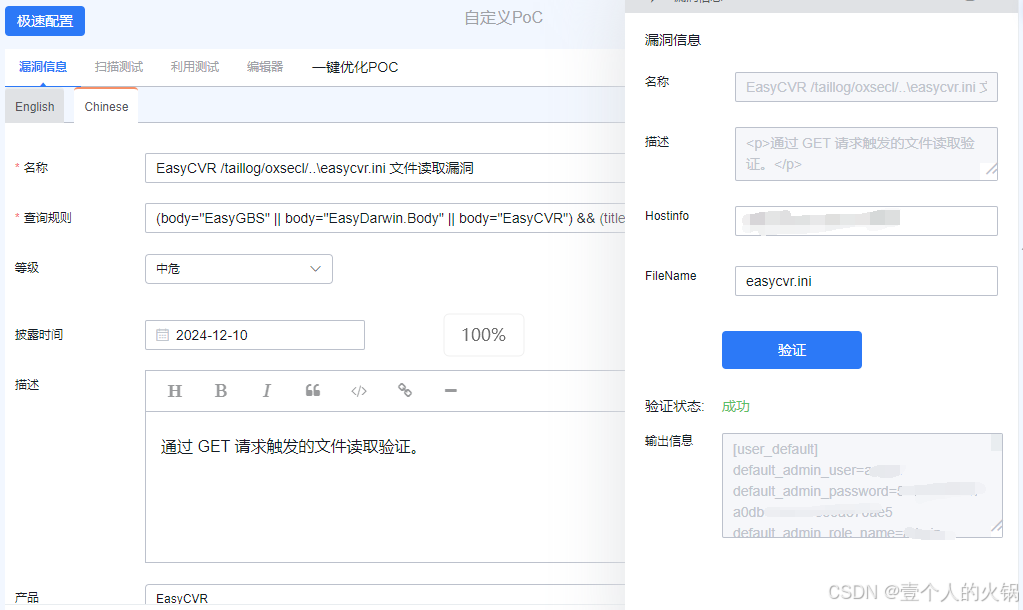Click the 自定义PoC title text

tap(503, 18)
